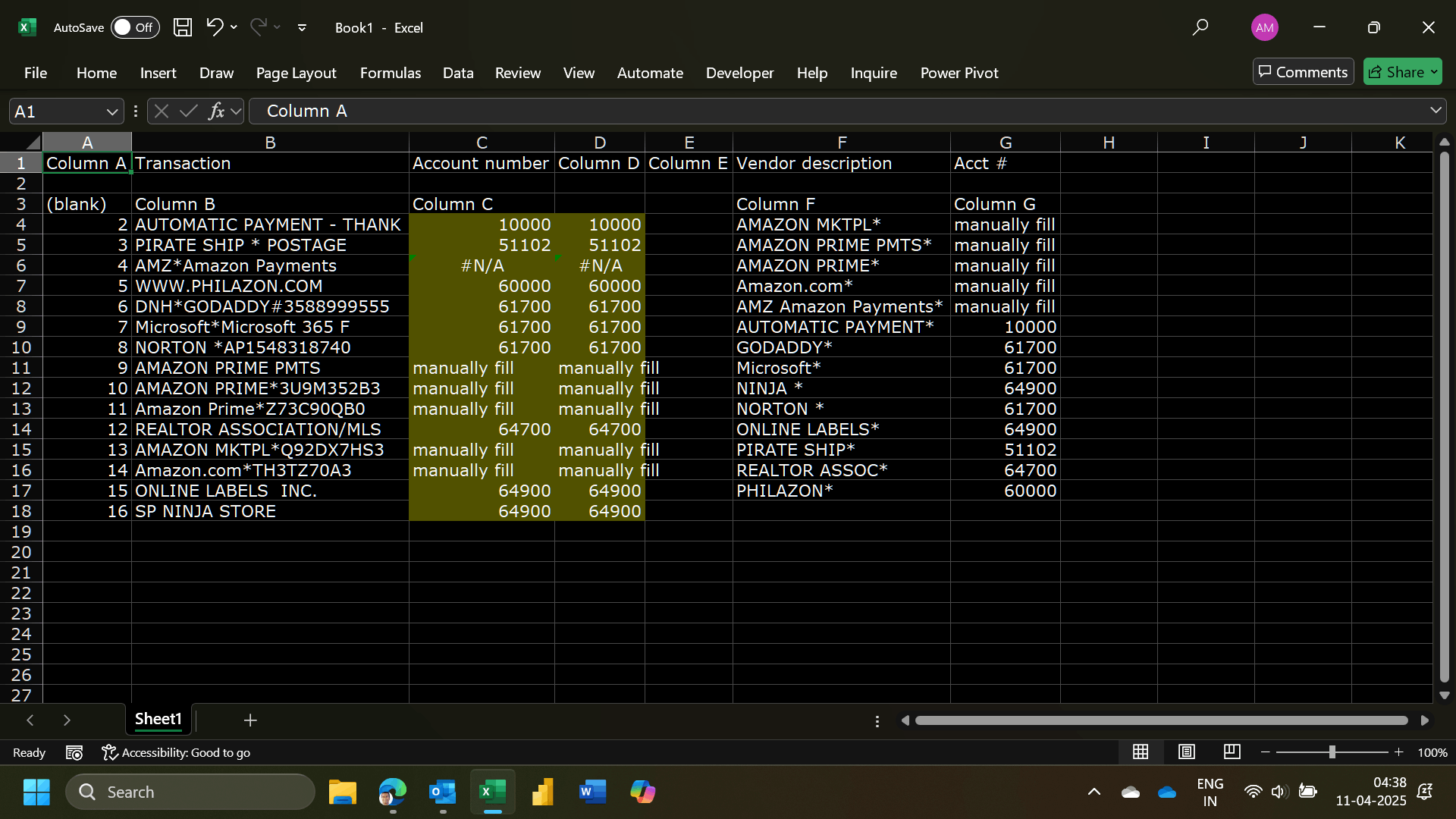This screenshot has height=819, width=1456.
Task: Click the Save icon in title bar
Action: pyautogui.click(x=183, y=27)
